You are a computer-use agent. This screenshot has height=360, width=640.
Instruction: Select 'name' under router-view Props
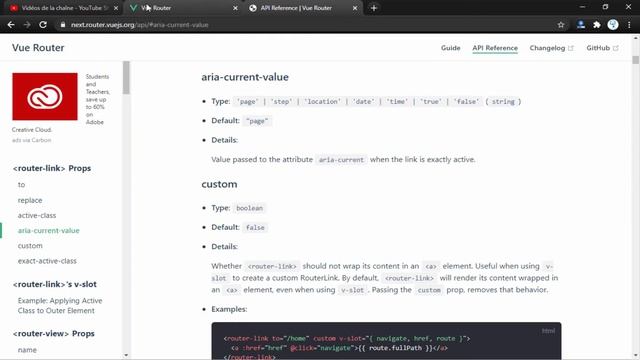pos(27,350)
